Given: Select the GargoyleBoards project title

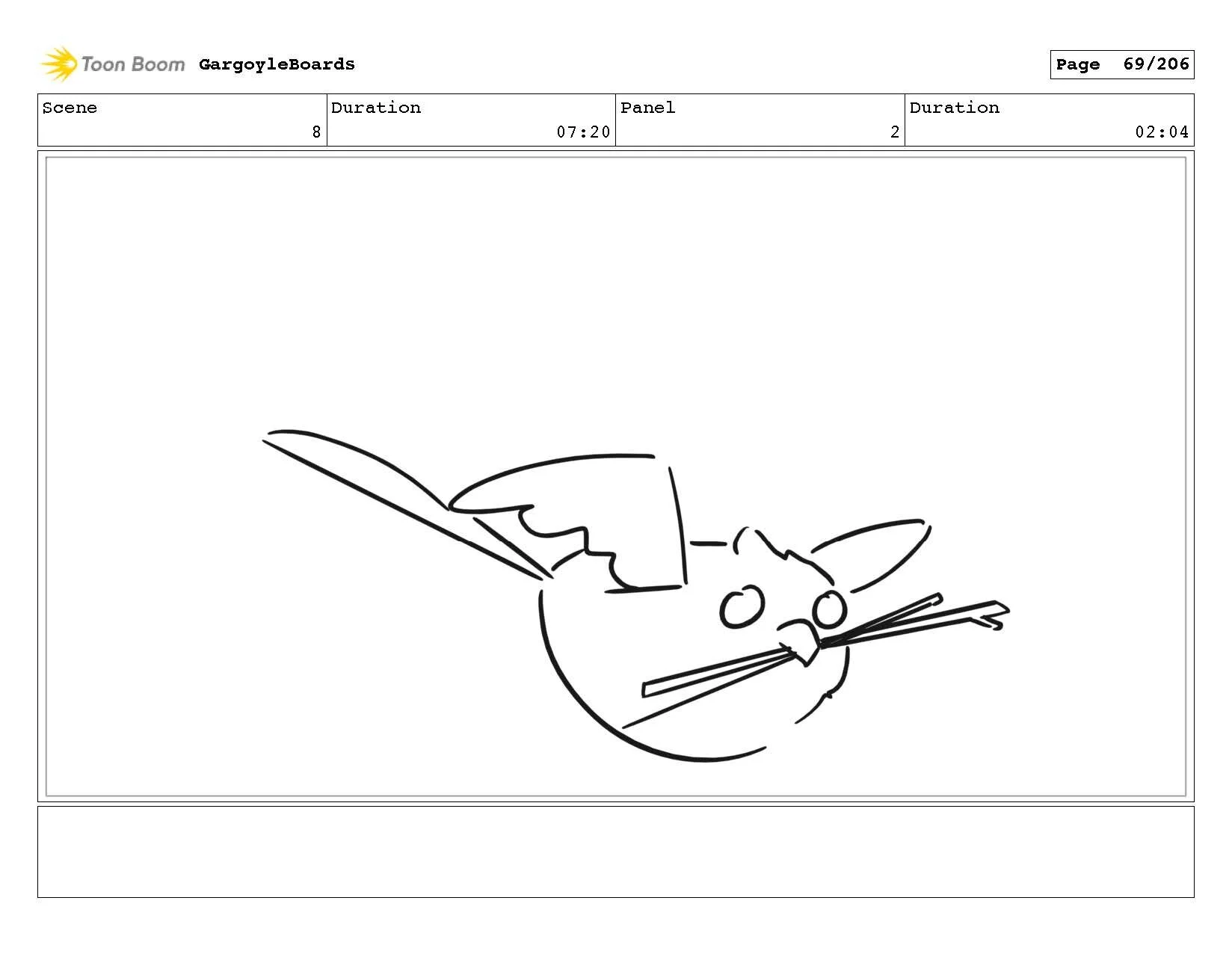Looking at the screenshot, I should [x=277, y=64].
